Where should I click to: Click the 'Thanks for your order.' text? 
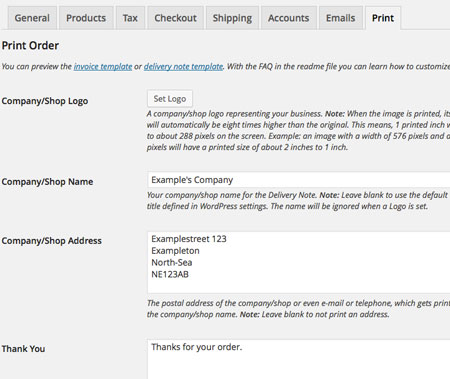point(197,347)
